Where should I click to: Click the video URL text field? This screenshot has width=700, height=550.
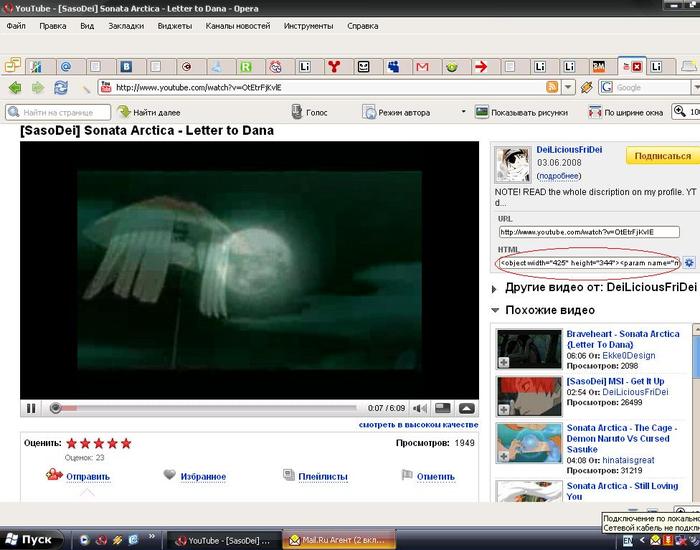(x=589, y=232)
